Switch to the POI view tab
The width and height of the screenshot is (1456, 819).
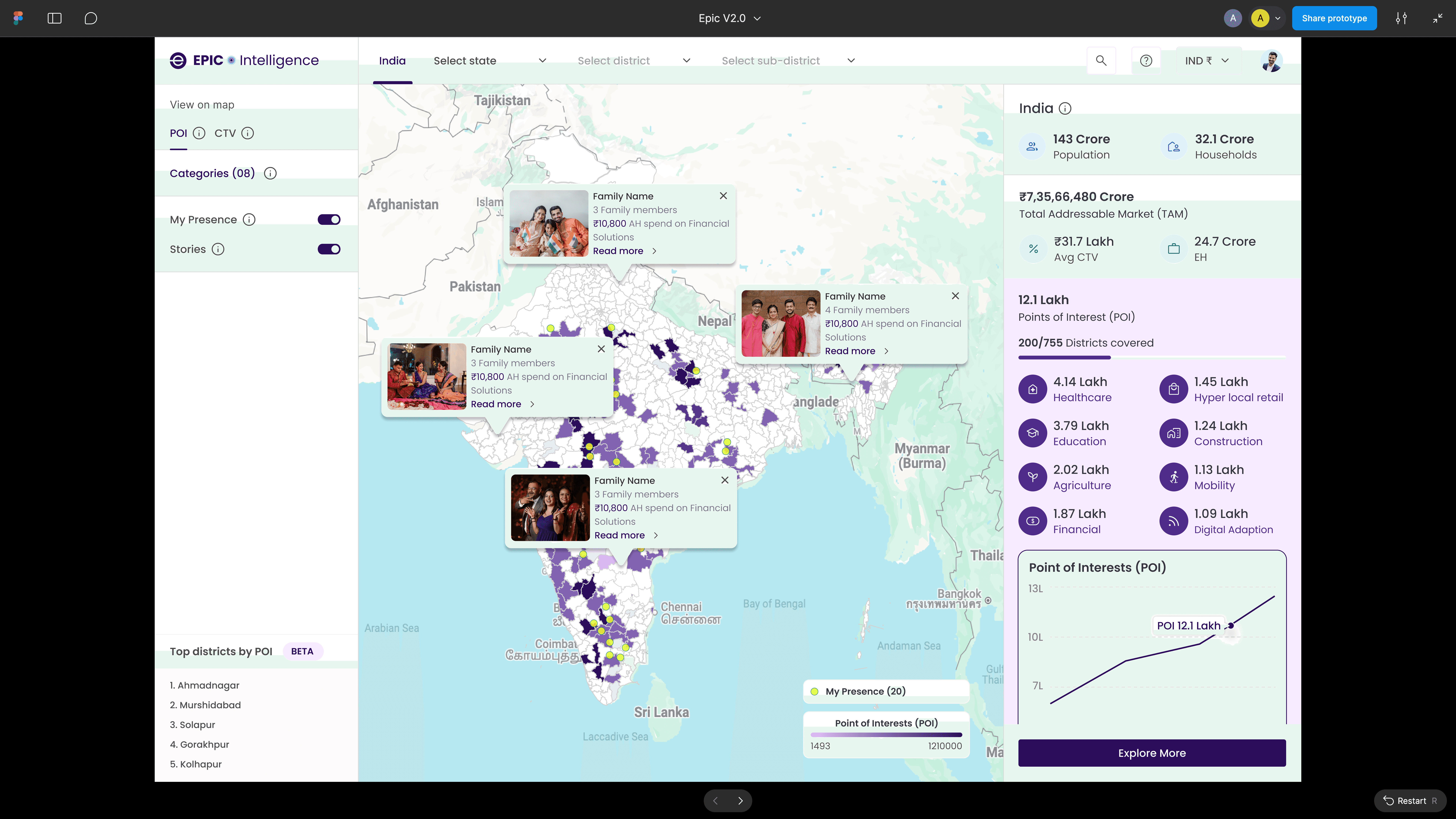click(x=179, y=133)
